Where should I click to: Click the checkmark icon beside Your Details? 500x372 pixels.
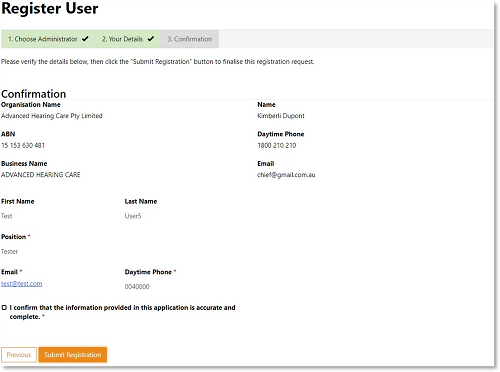(151, 39)
